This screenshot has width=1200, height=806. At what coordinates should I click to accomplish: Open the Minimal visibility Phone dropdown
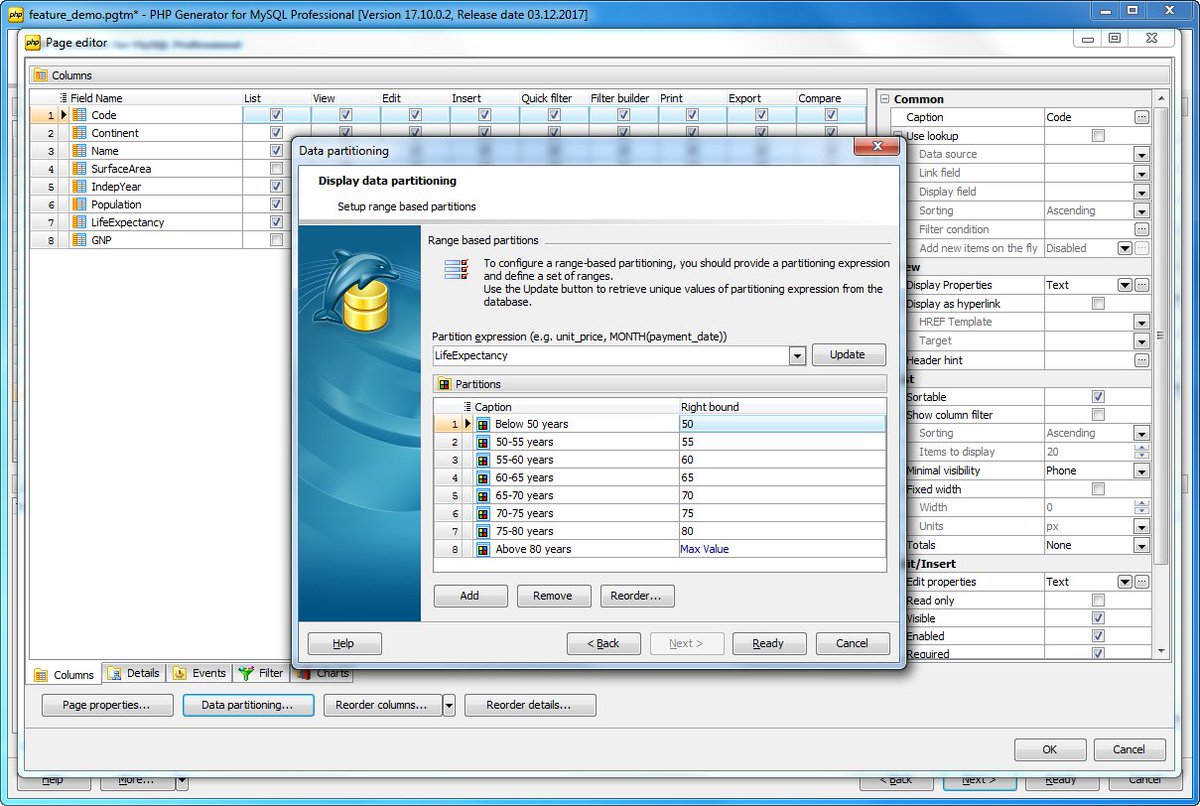pos(1141,471)
